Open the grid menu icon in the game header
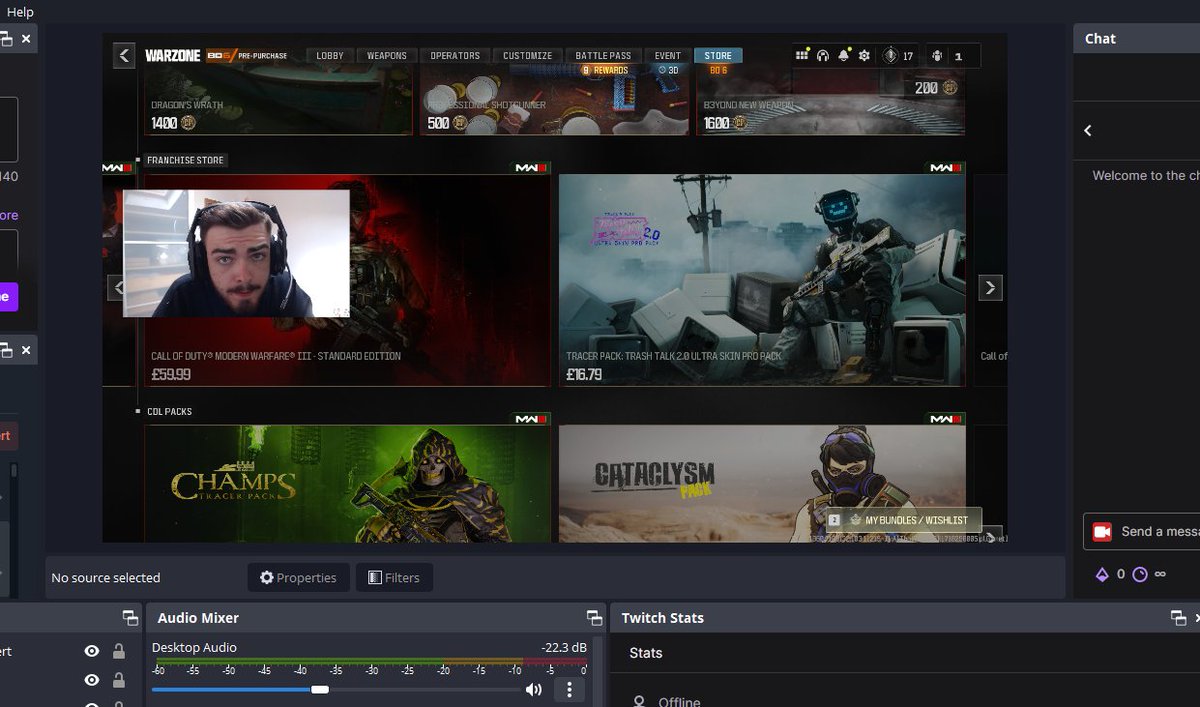 point(802,56)
